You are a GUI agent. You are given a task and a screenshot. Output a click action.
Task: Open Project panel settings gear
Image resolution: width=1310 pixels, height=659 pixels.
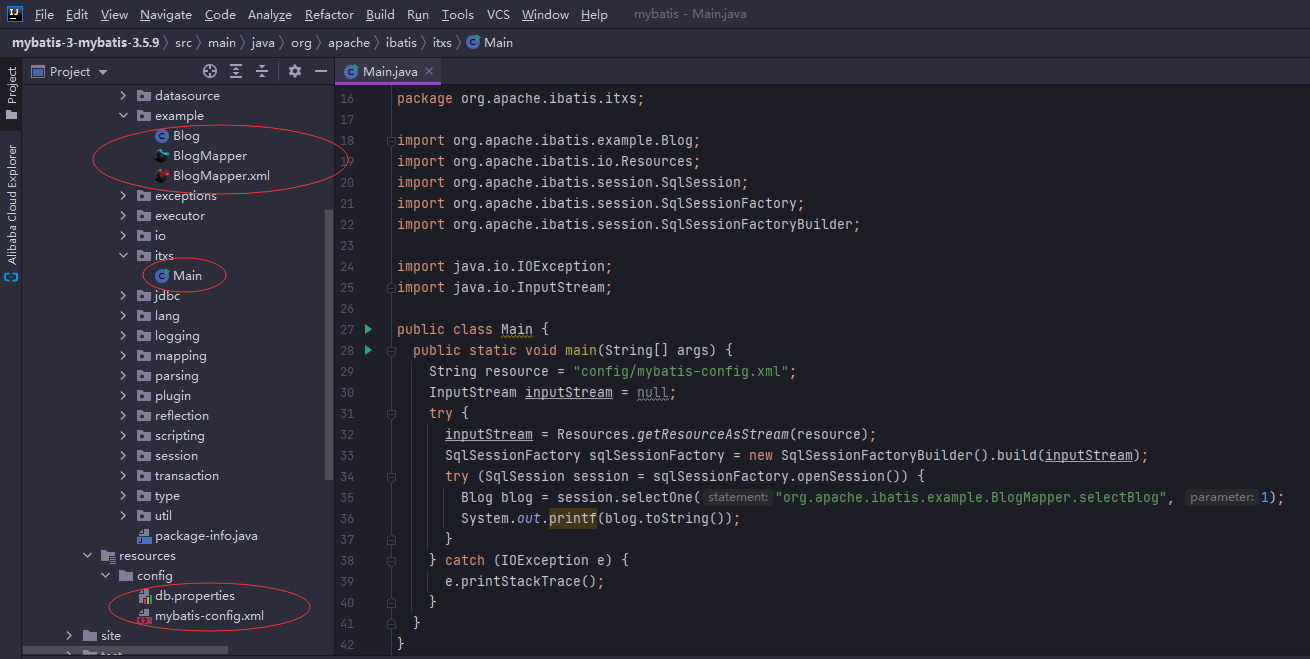click(295, 71)
